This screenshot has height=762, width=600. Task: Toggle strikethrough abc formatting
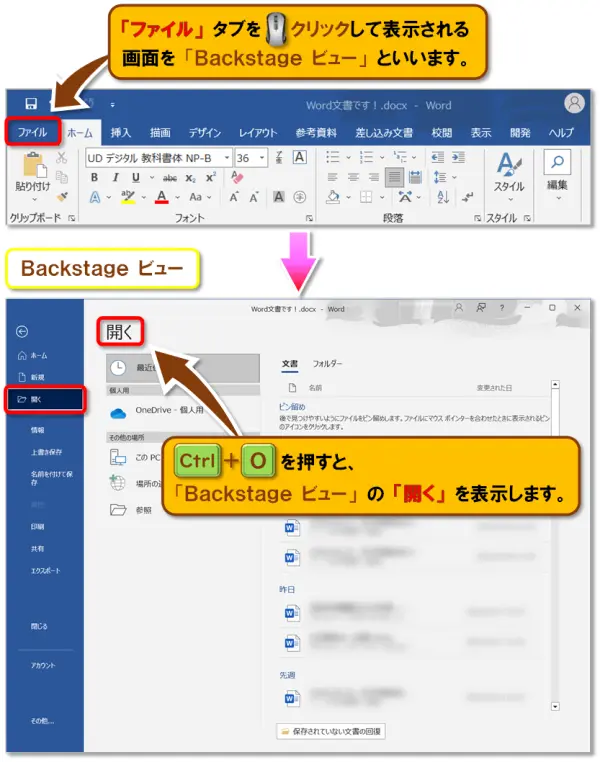[x=170, y=178]
